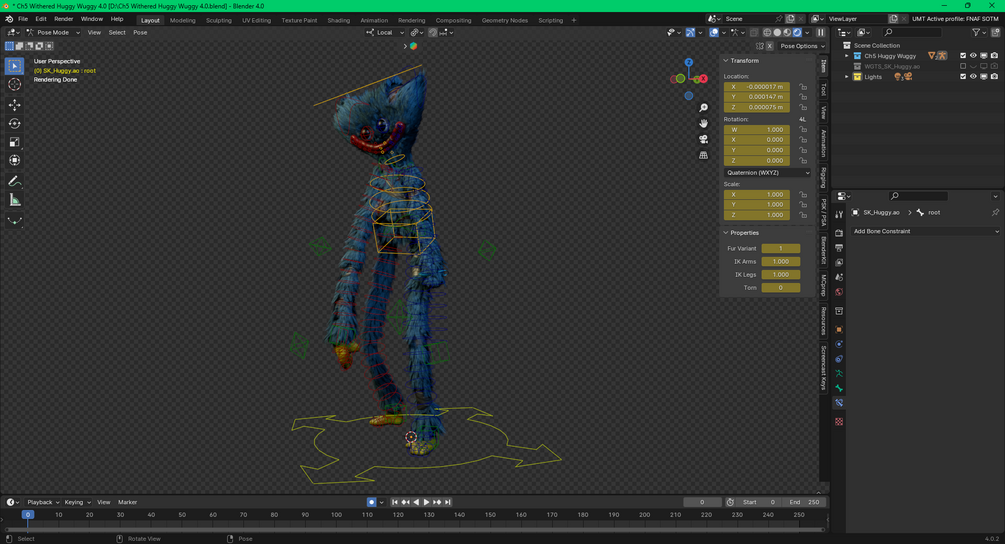Image resolution: width=1005 pixels, height=544 pixels.
Task: Select the Breakdowner pose tool
Action: (x=15, y=221)
